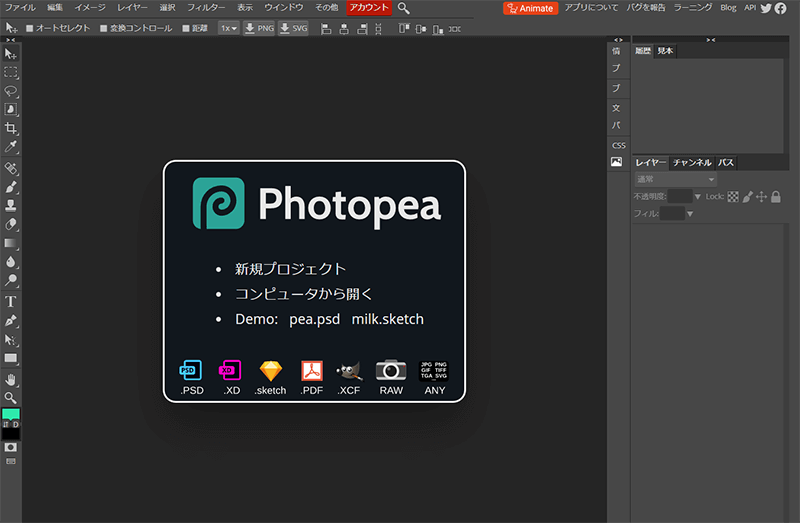Image resolution: width=800 pixels, height=523 pixels.
Task: Select the Brush tool
Action: 11,187
